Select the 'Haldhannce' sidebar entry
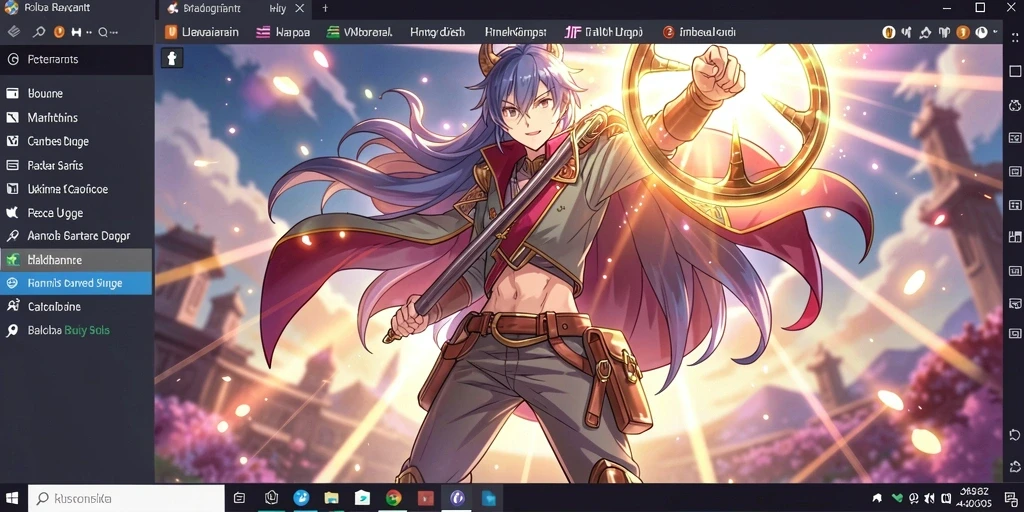This screenshot has height=512, width=1024. tap(76, 260)
